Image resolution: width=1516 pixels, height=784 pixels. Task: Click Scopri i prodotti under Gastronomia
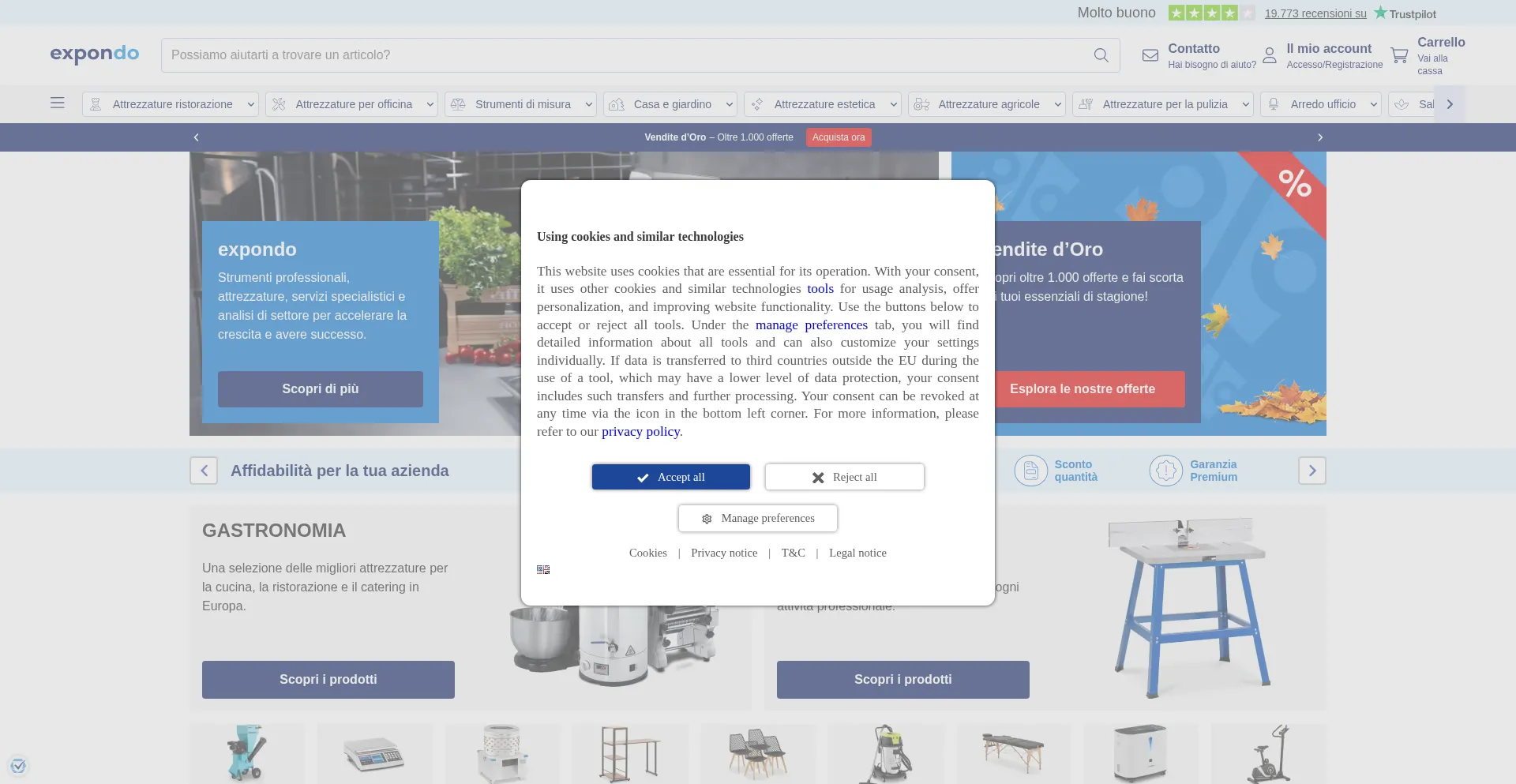328,680
